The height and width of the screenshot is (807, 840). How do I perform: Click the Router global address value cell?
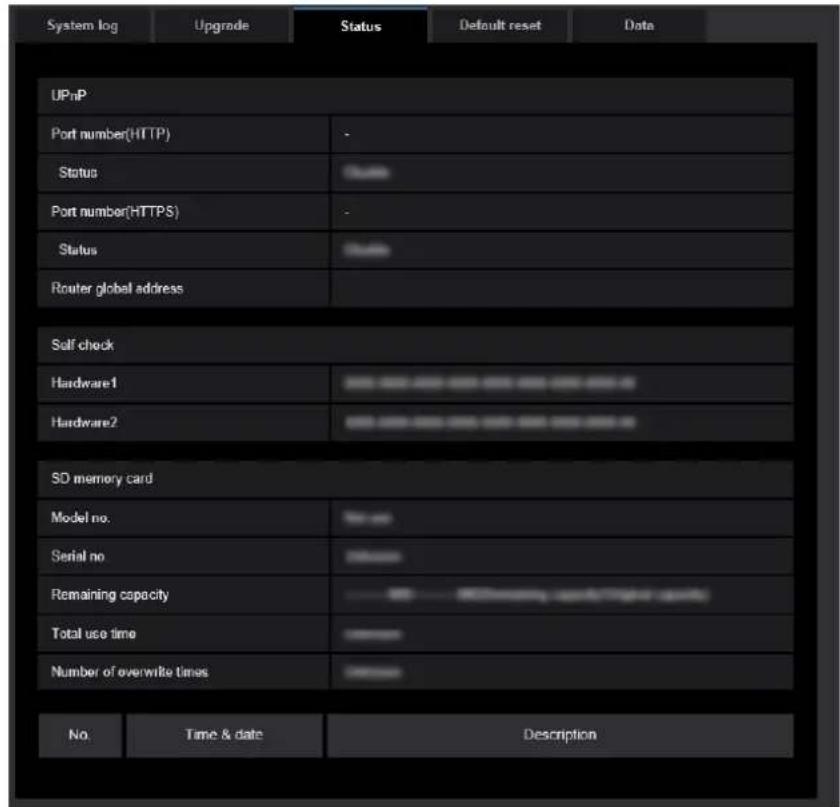[562, 288]
